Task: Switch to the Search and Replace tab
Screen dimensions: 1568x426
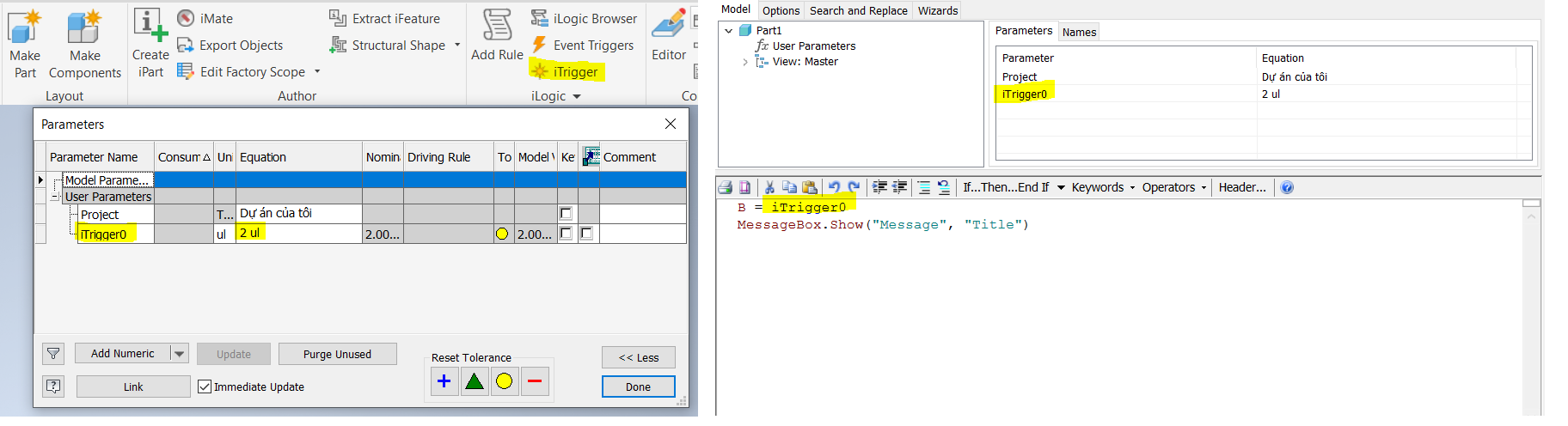Action: click(x=858, y=10)
